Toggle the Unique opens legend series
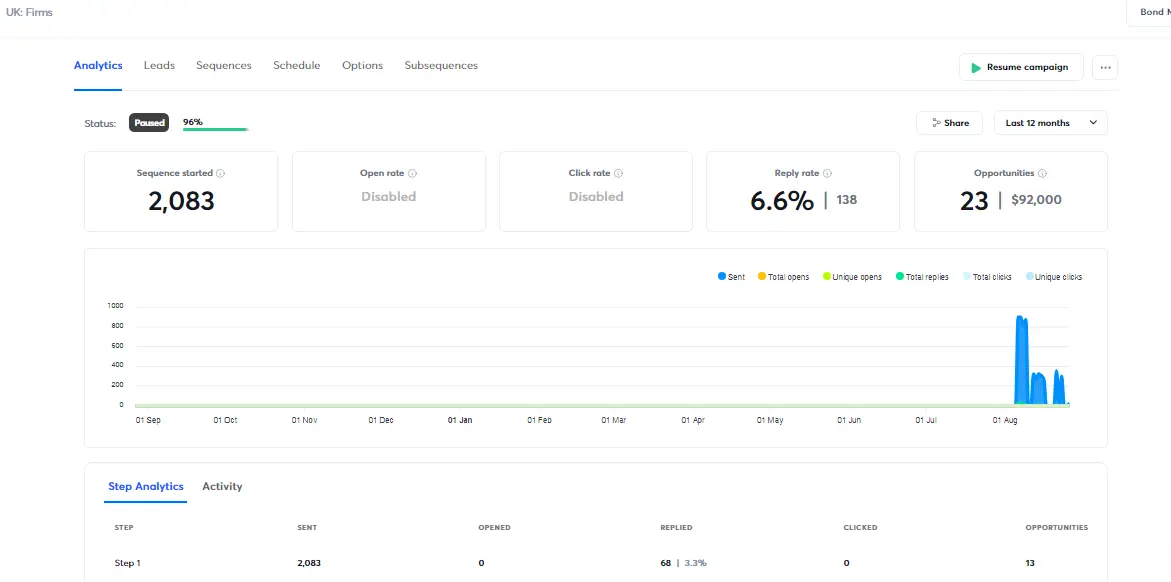 [852, 276]
